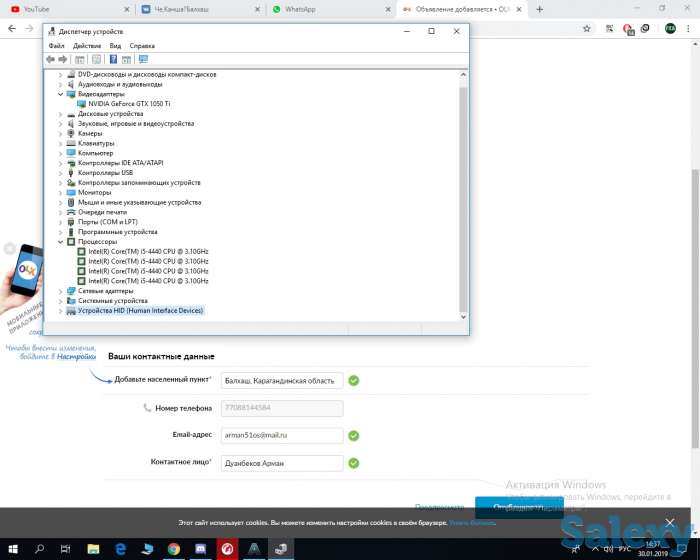700x560 pixels.
Task: Click the Back arrow in Device Manager toolbar
Action: click(x=51, y=59)
